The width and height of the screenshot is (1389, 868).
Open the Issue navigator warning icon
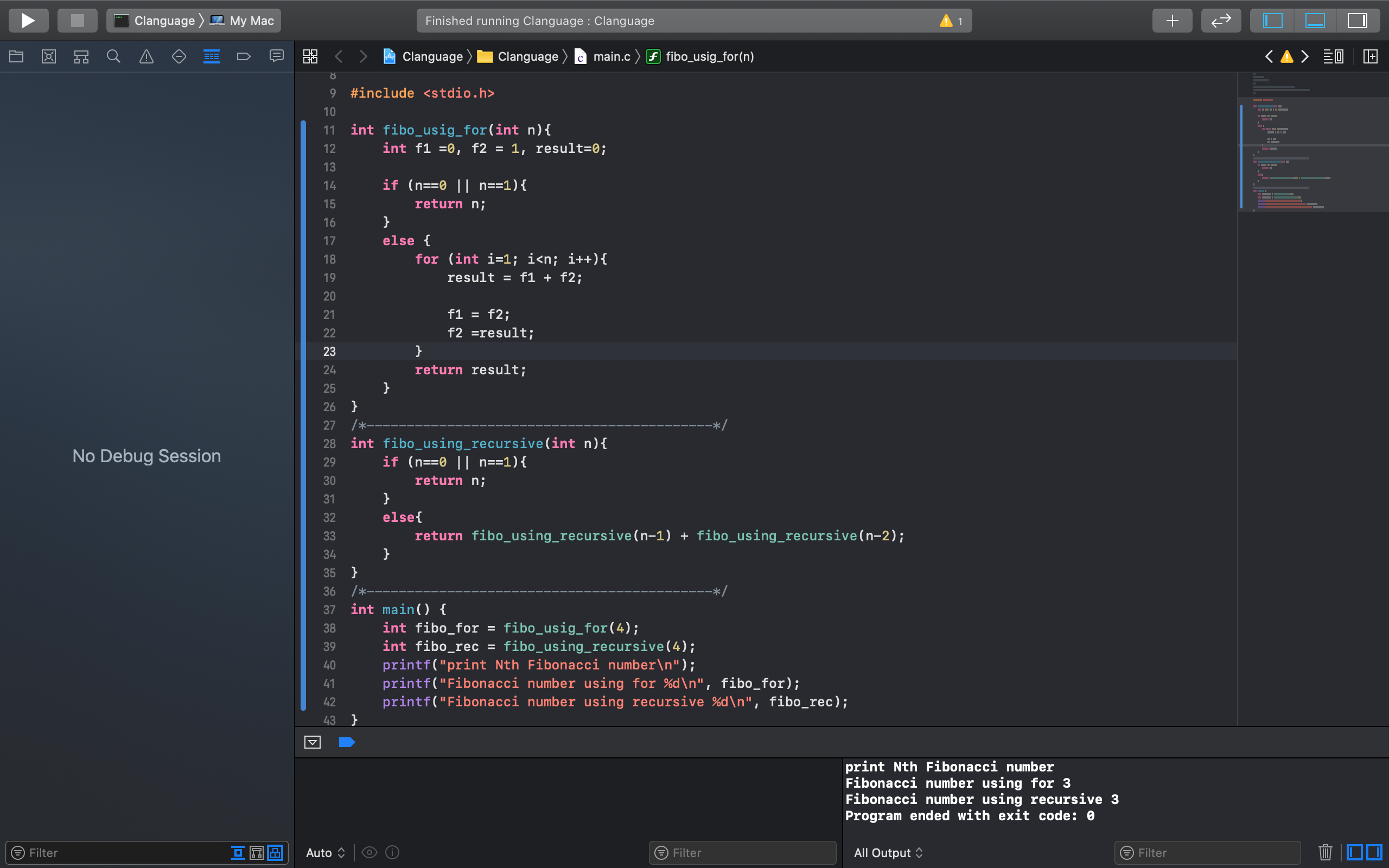click(x=146, y=56)
